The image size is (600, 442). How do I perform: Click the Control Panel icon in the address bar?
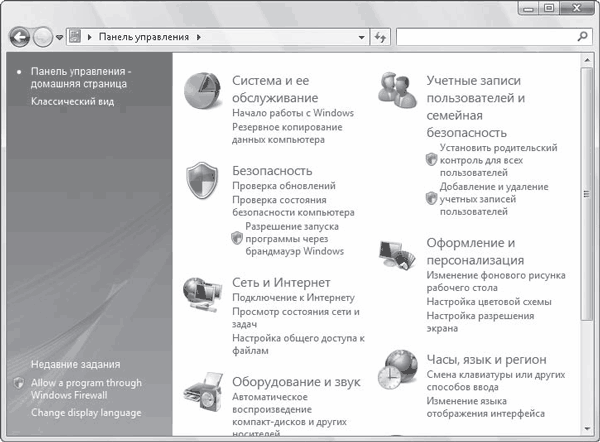(75, 37)
